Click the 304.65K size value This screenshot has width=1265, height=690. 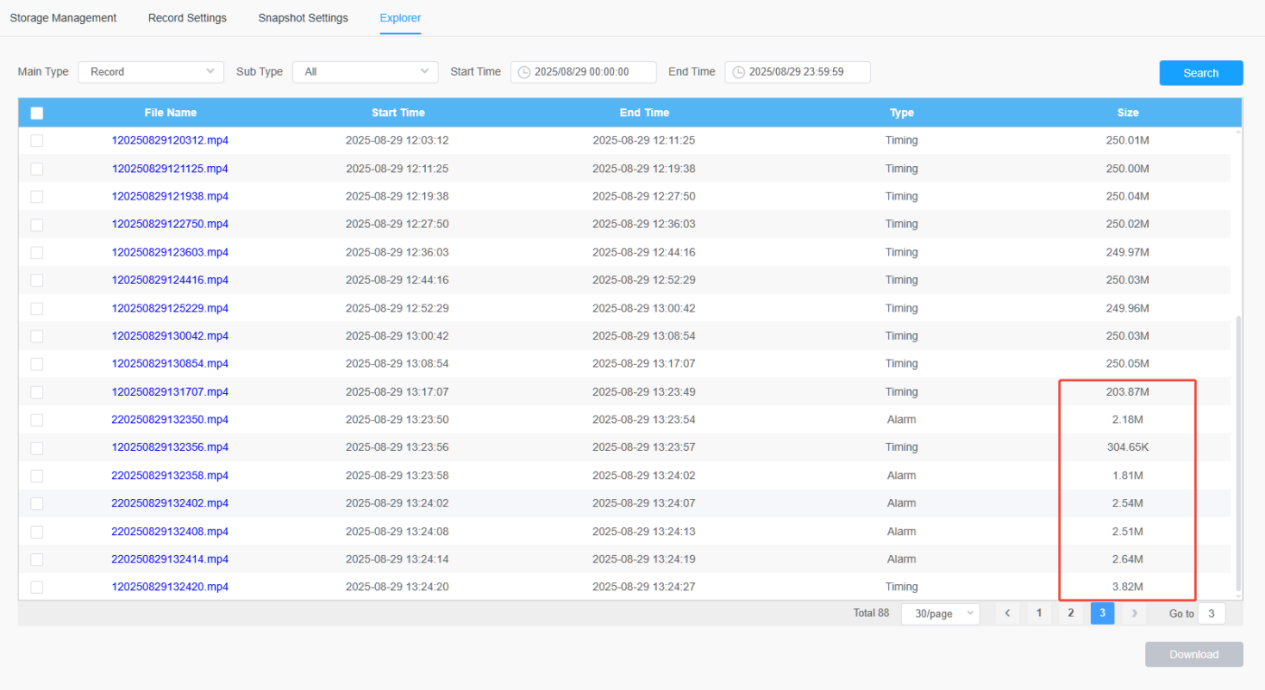[1128, 448]
